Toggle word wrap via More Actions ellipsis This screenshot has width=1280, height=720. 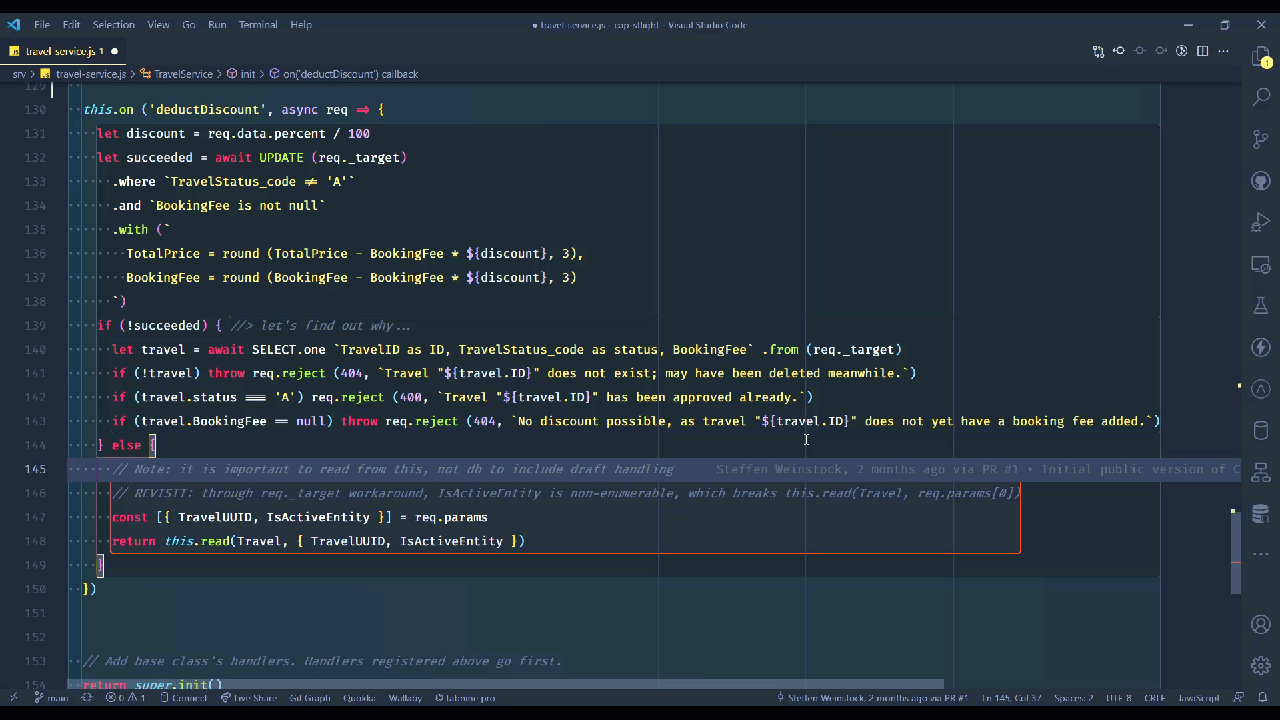(1223, 51)
